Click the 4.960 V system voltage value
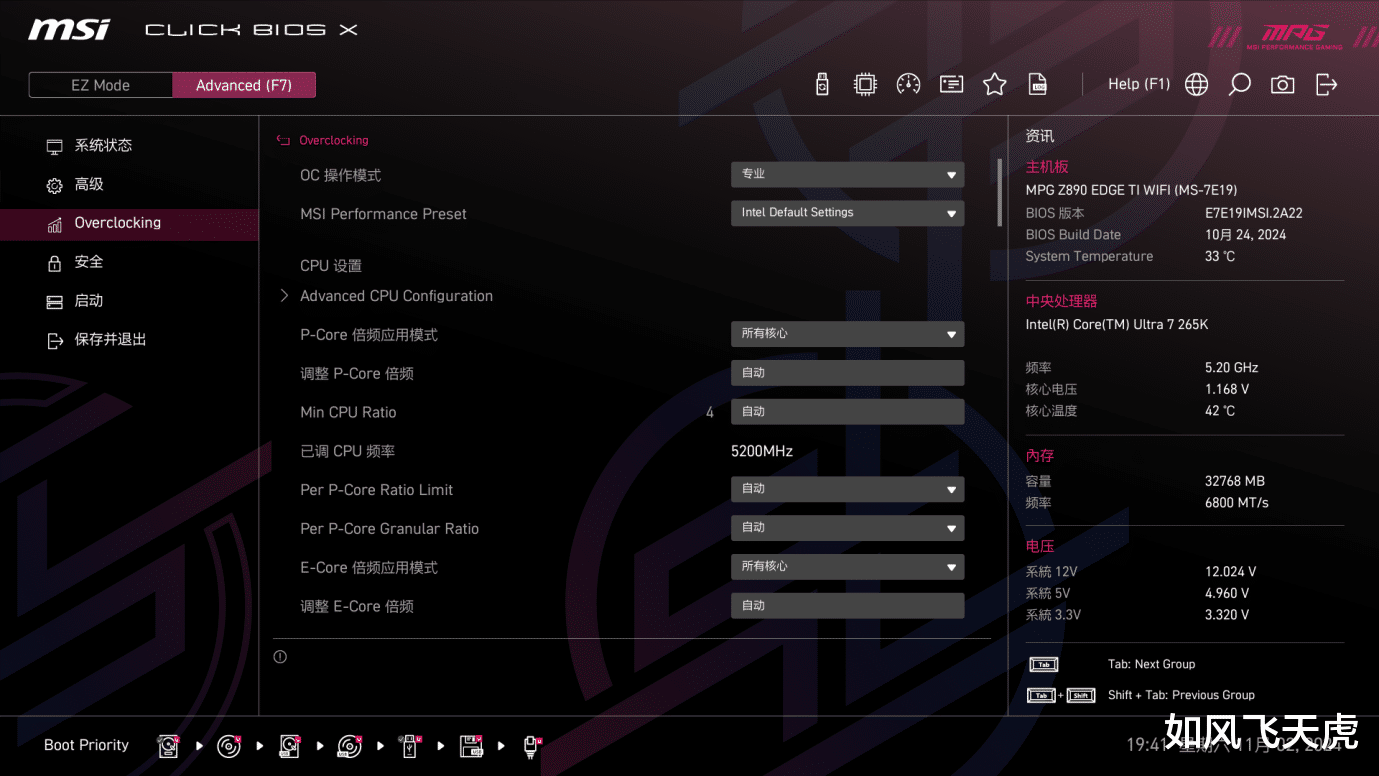 tap(1227, 594)
